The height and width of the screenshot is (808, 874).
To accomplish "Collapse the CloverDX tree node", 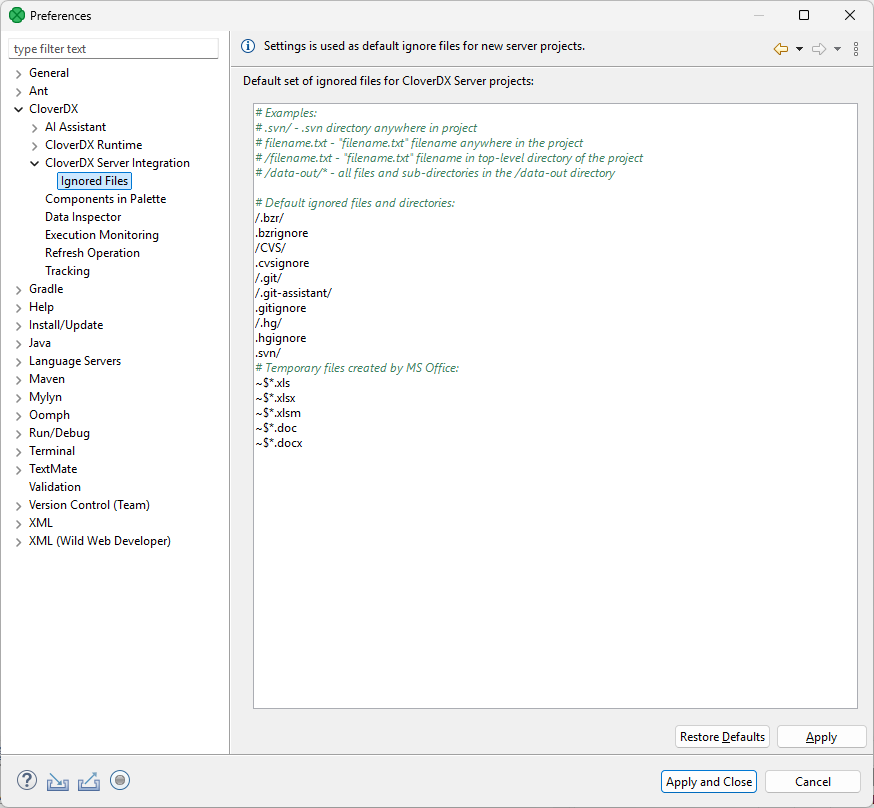I will pos(18,109).
